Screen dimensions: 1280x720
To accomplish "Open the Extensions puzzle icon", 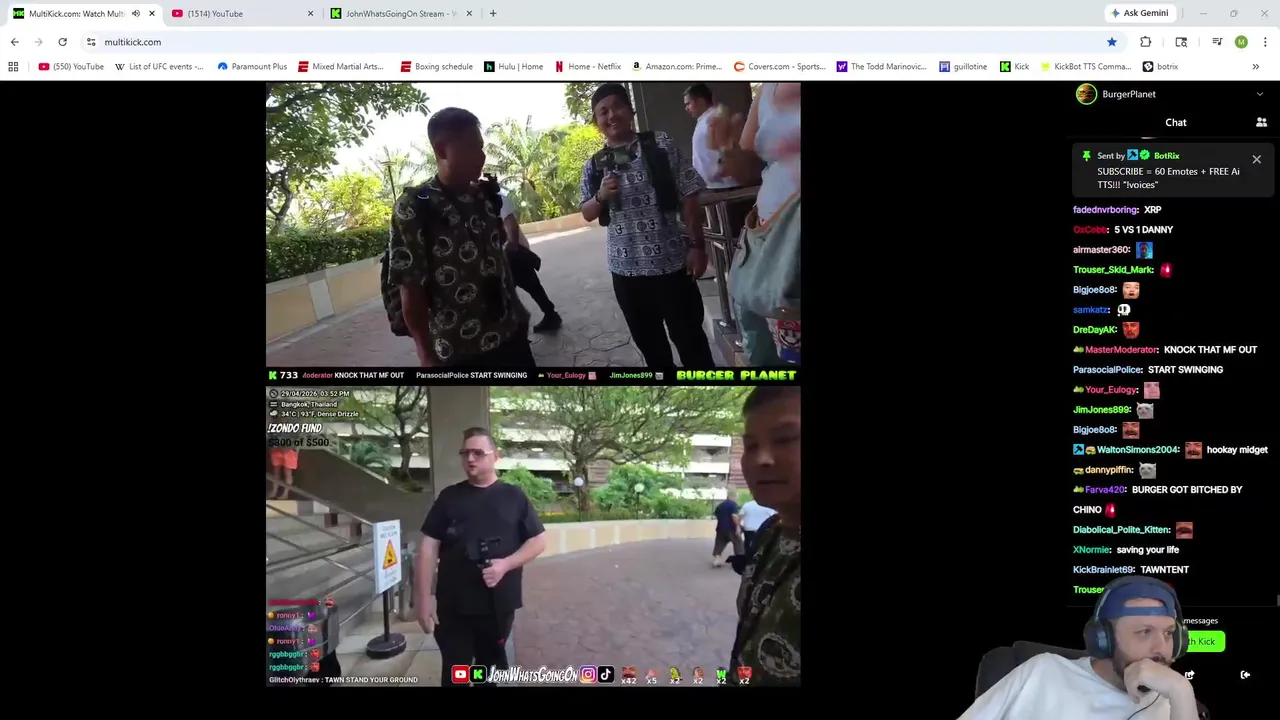I will coord(1145,42).
